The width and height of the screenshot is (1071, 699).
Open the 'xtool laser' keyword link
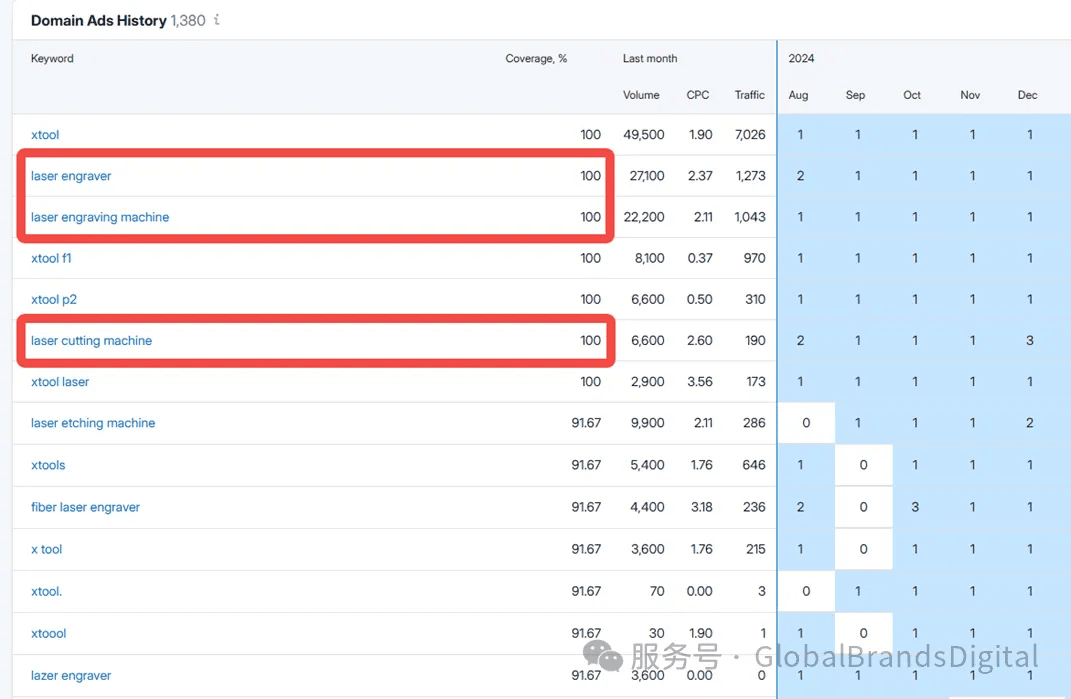[60, 381]
